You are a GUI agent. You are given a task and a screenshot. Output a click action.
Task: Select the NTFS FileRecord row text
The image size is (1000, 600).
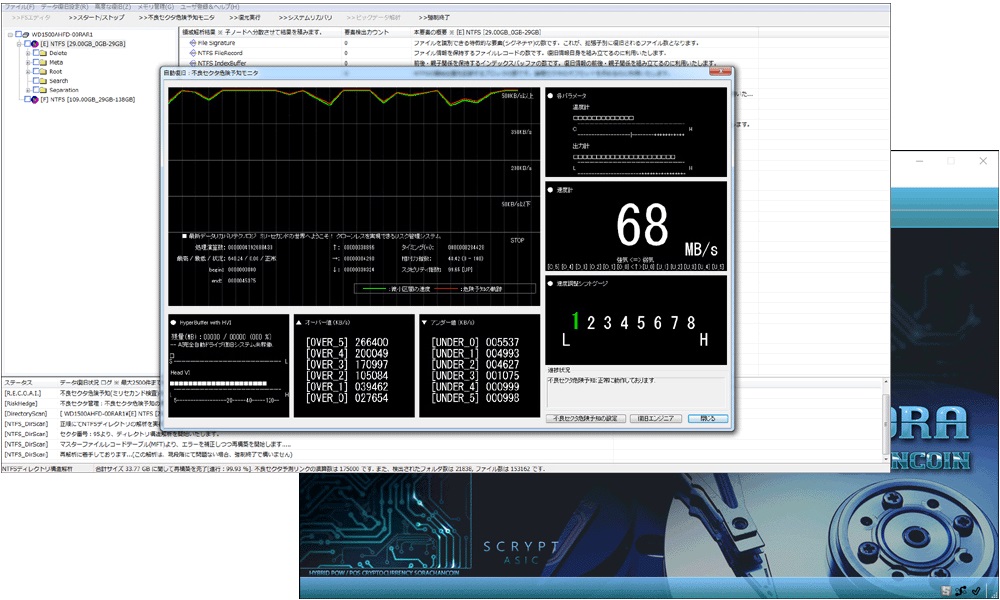[x=220, y=53]
